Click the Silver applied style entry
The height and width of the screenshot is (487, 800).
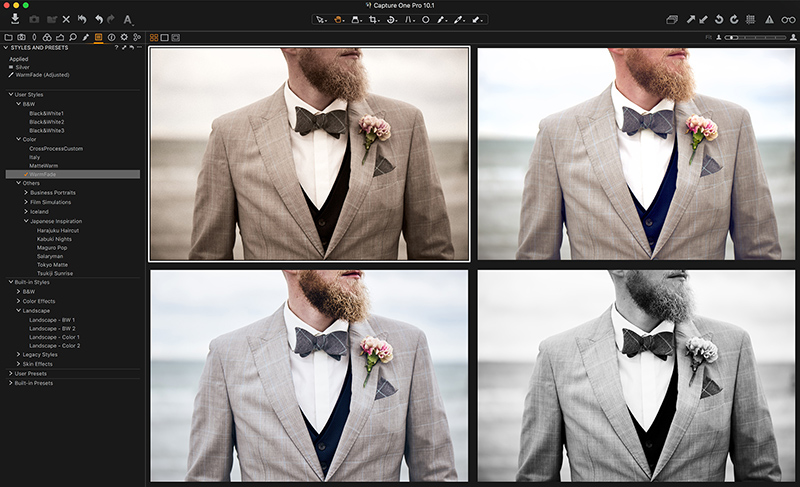click(22, 67)
